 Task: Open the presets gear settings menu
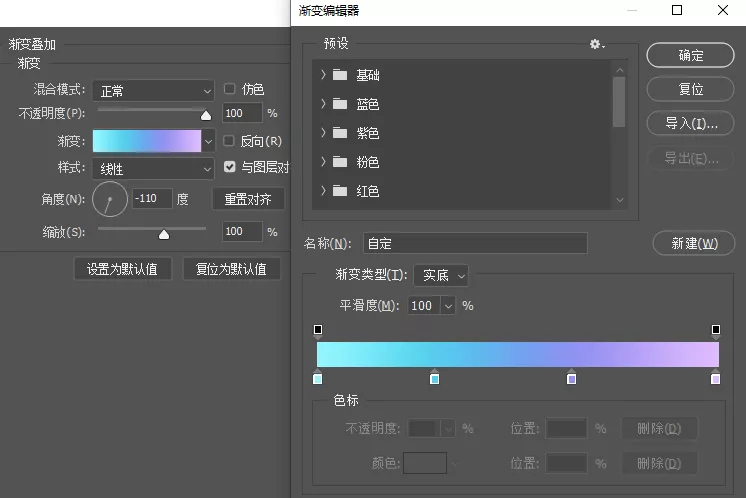597,44
